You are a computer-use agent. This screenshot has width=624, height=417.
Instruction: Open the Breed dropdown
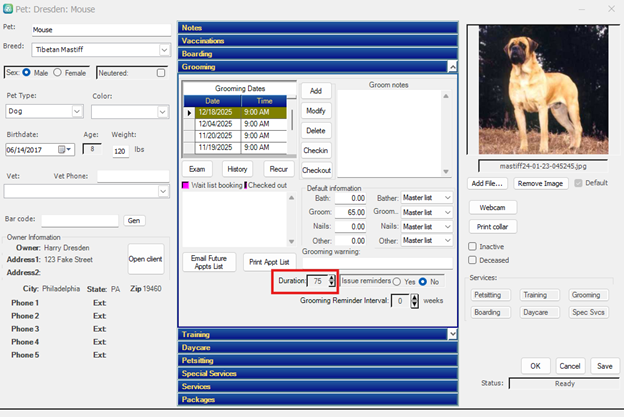pyautogui.click(x=164, y=50)
